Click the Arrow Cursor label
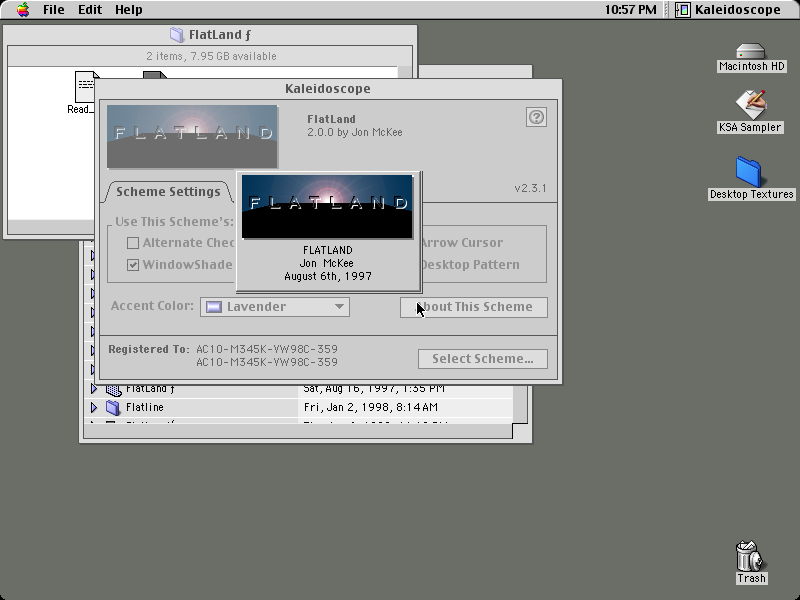 pyautogui.click(x=463, y=243)
